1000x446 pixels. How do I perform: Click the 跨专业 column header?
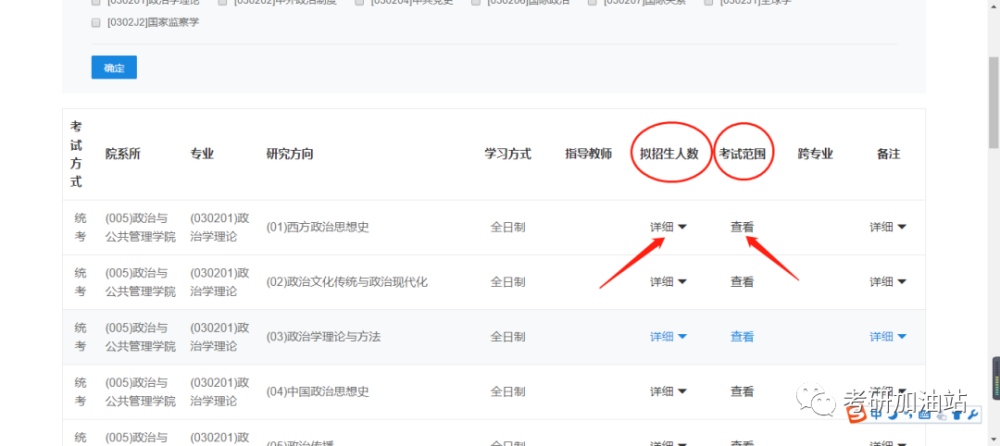pyautogui.click(x=816, y=154)
